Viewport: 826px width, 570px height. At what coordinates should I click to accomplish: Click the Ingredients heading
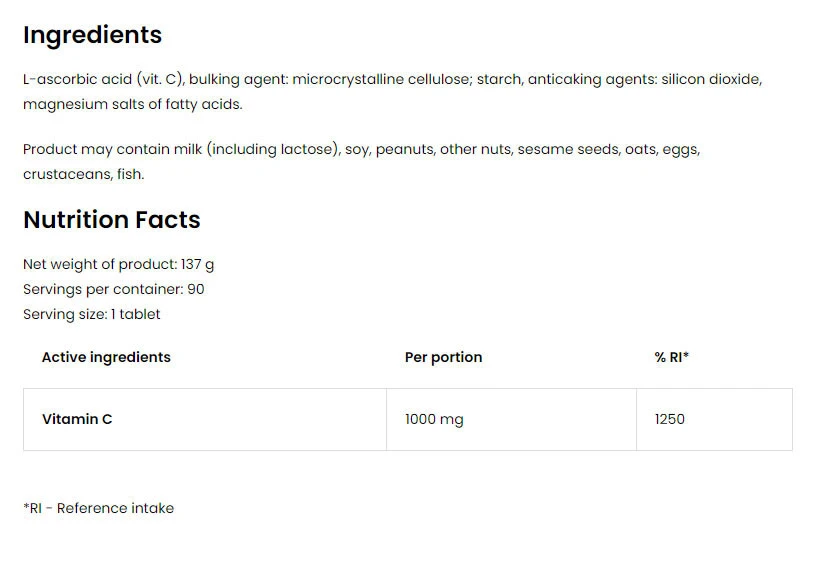tap(92, 35)
